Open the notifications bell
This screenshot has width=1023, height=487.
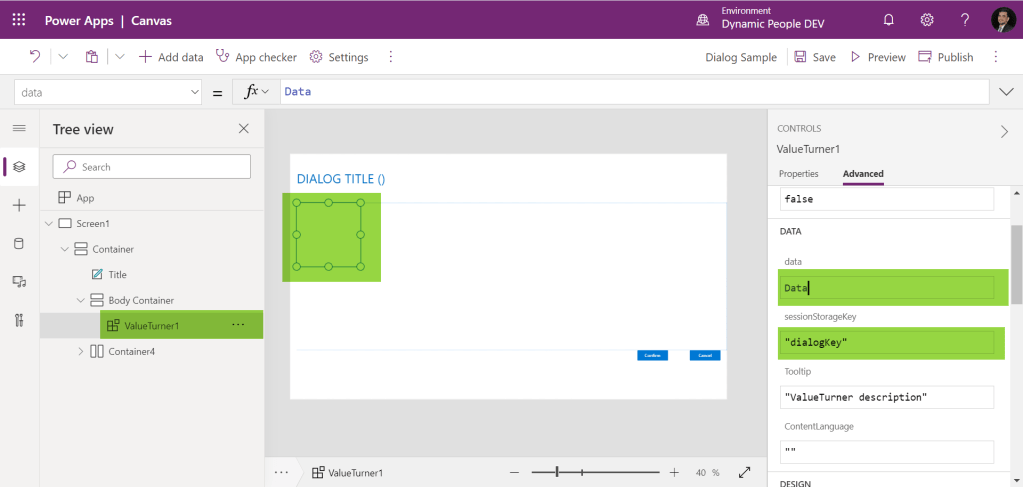click(x=888, y=20)
